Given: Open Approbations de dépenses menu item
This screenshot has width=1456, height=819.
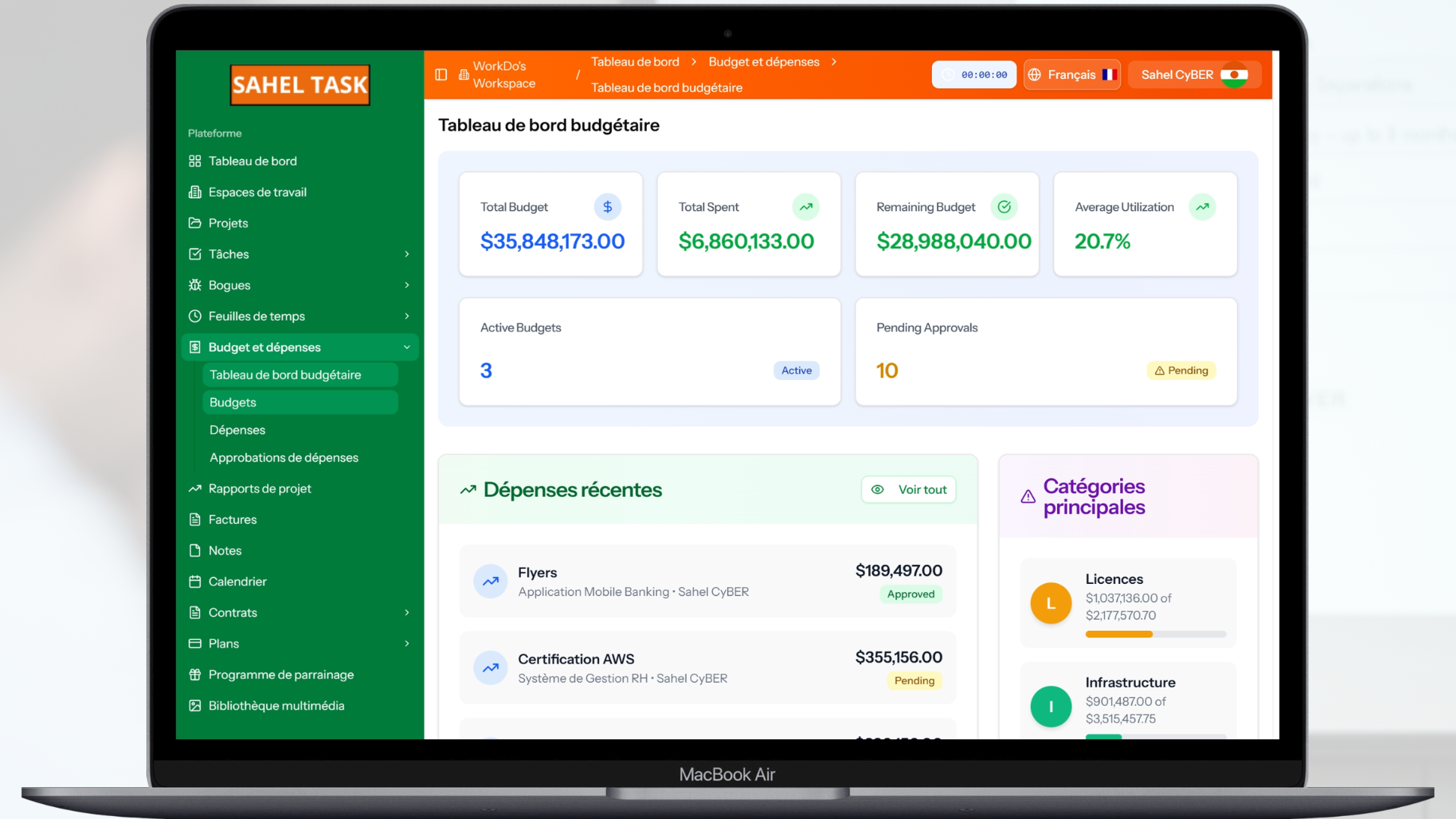Looking at the screenshot, I should 284,458.
